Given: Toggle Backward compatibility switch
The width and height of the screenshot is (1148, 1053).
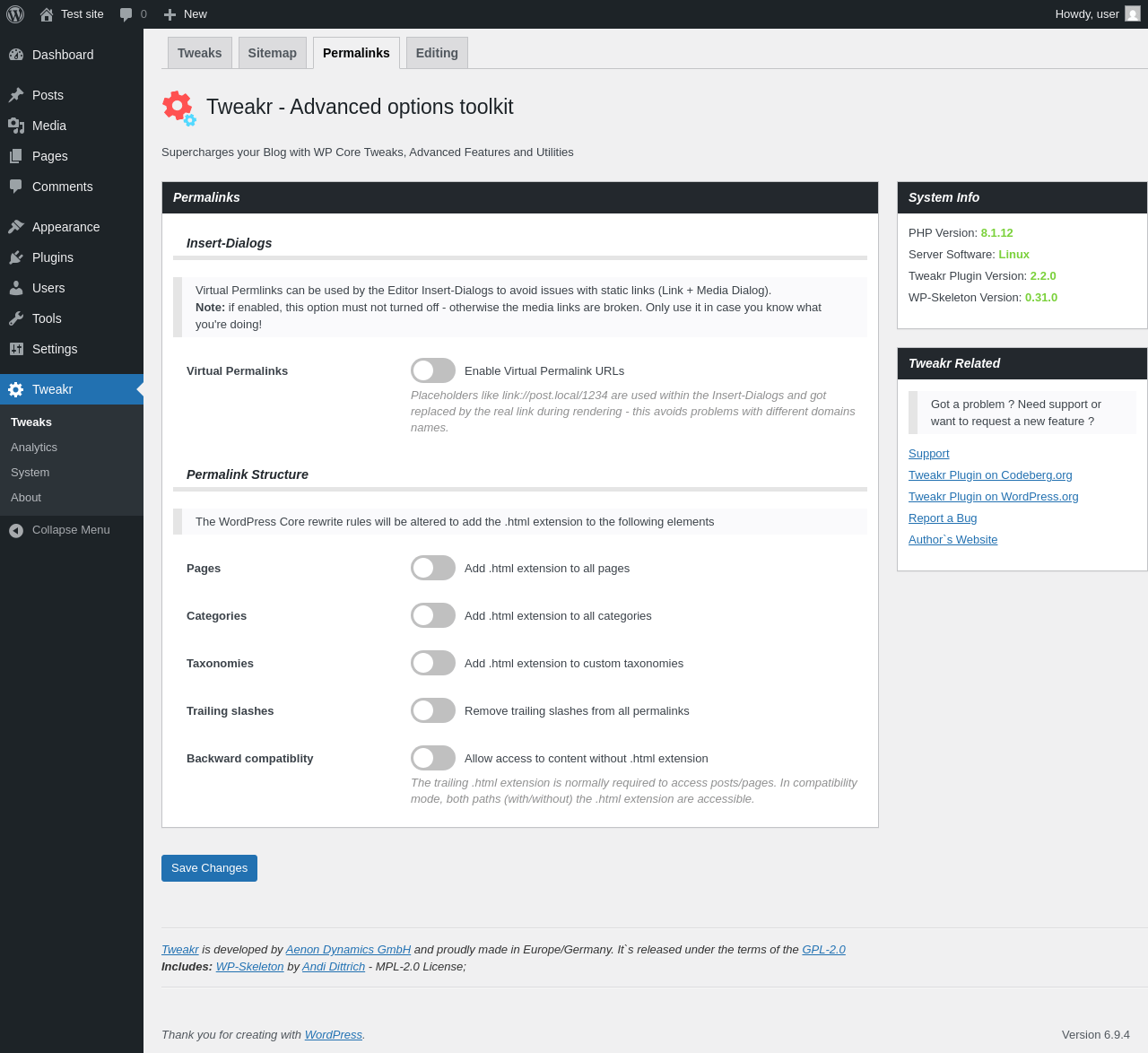Looking at the screenshot, I should [433, 758].
